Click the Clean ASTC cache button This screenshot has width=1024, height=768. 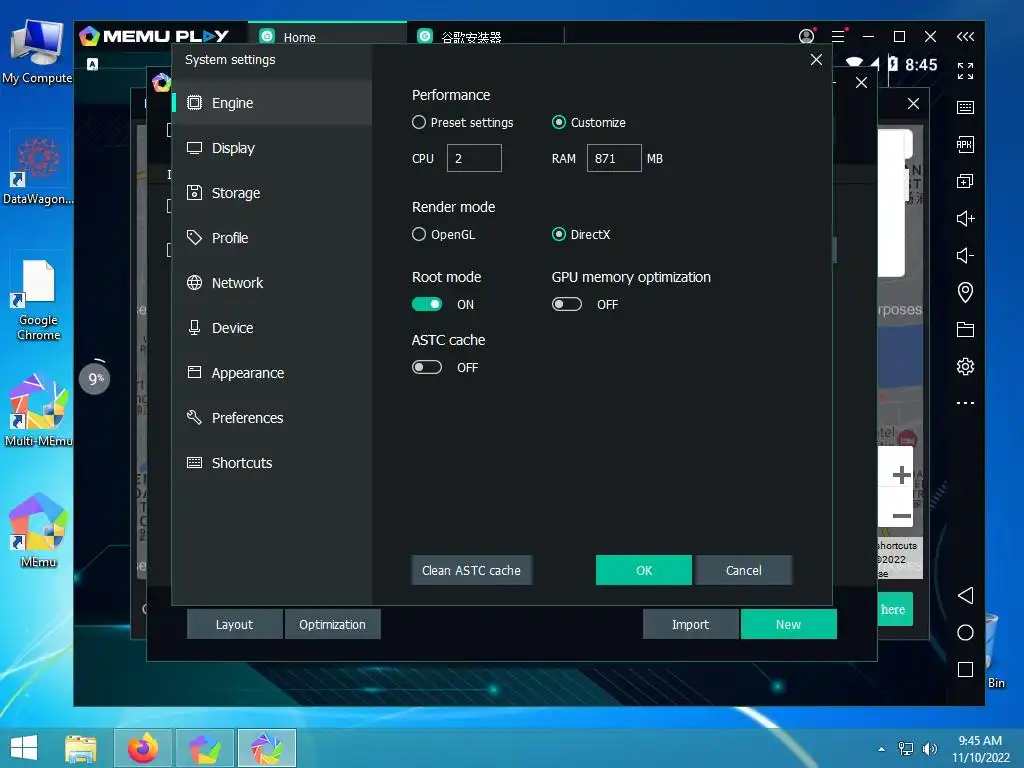pyautogui.click(x=472, y=570)
